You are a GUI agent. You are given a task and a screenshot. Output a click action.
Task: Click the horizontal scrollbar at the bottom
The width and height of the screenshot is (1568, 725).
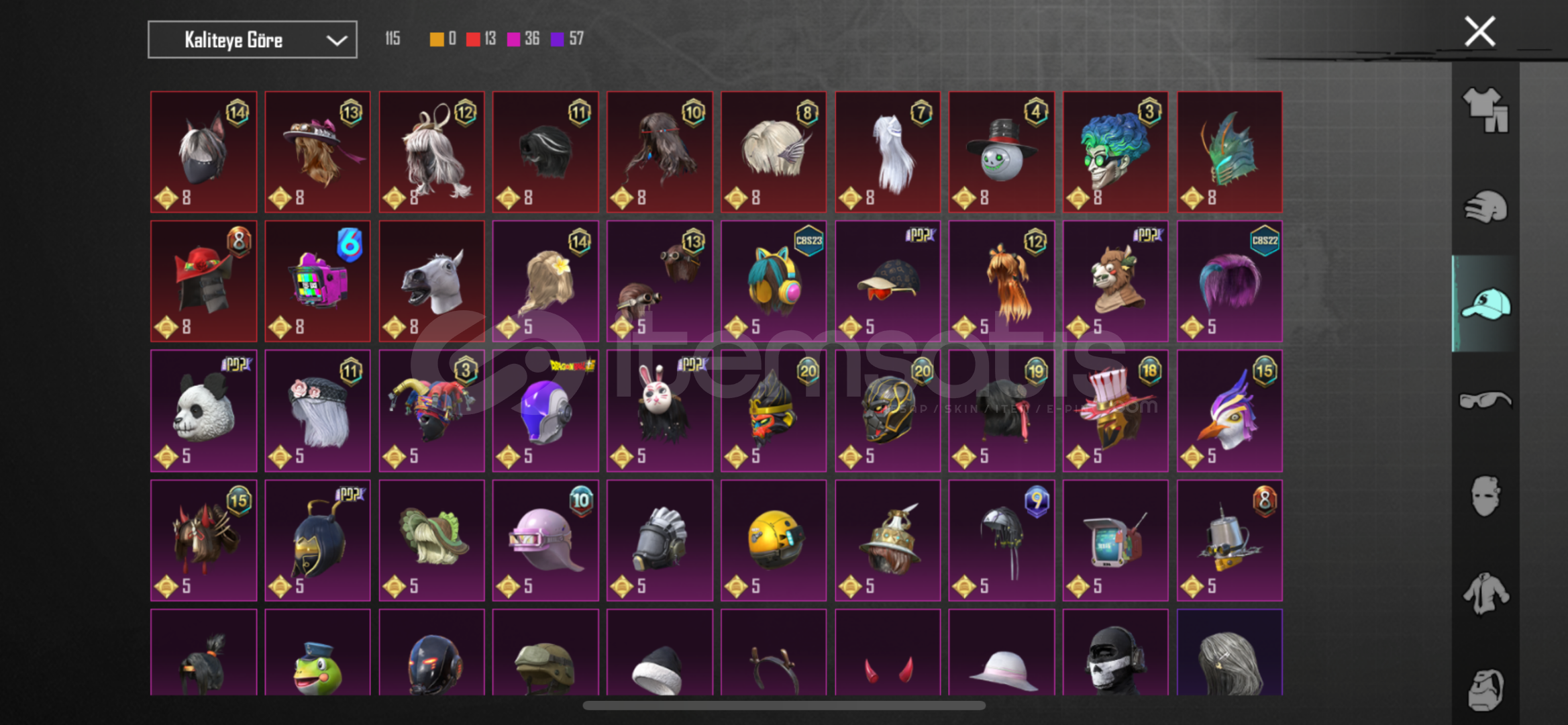pyautogui.click(x=784, y=706)
